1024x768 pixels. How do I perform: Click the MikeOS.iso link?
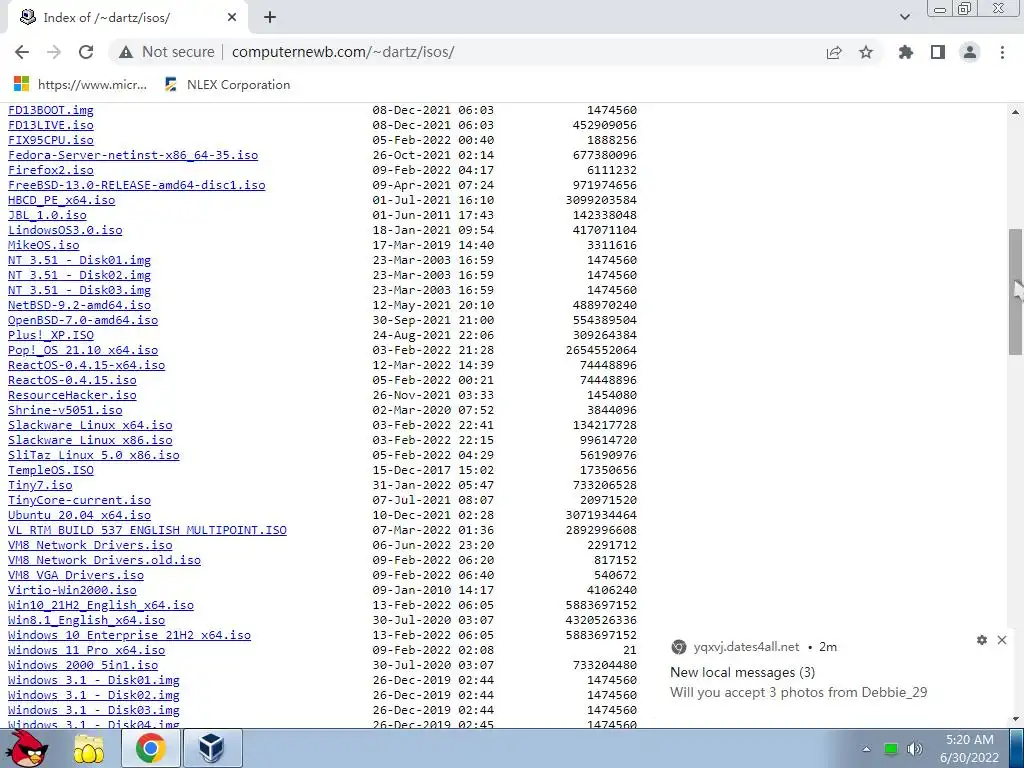click(43, 245)
